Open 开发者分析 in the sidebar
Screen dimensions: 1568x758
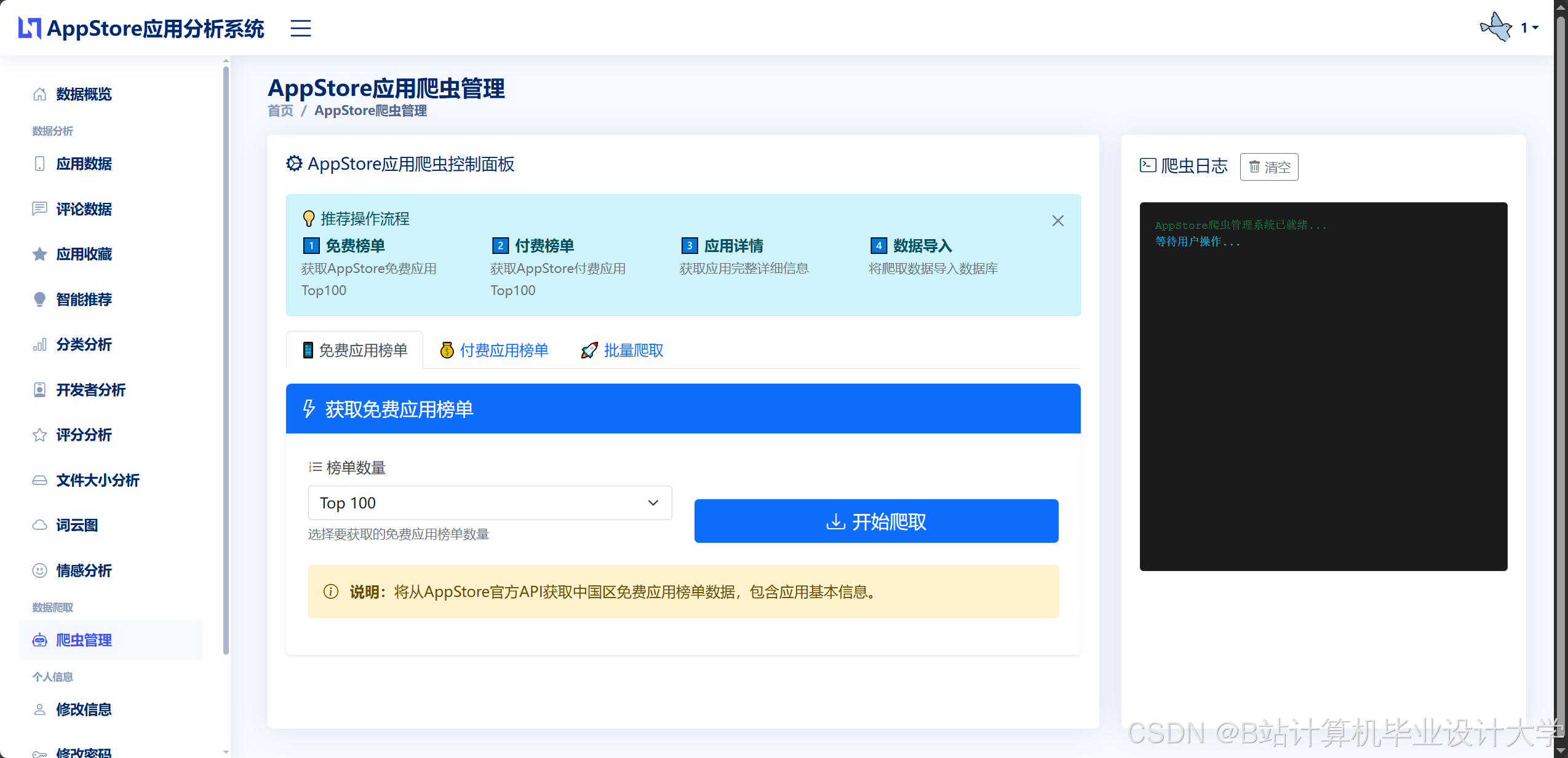pos(91,390)
